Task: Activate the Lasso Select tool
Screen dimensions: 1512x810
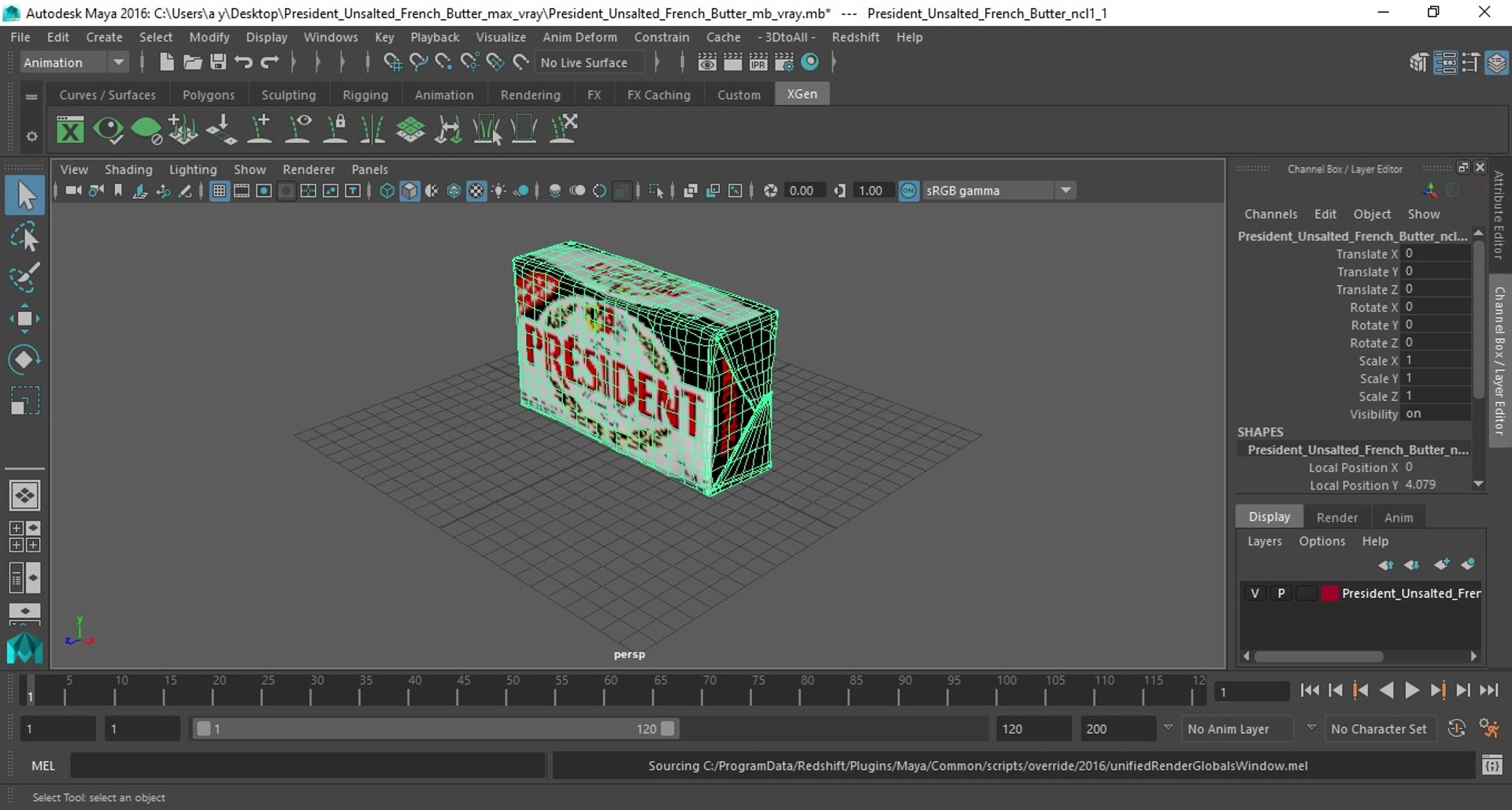Action: coord(24,236)
